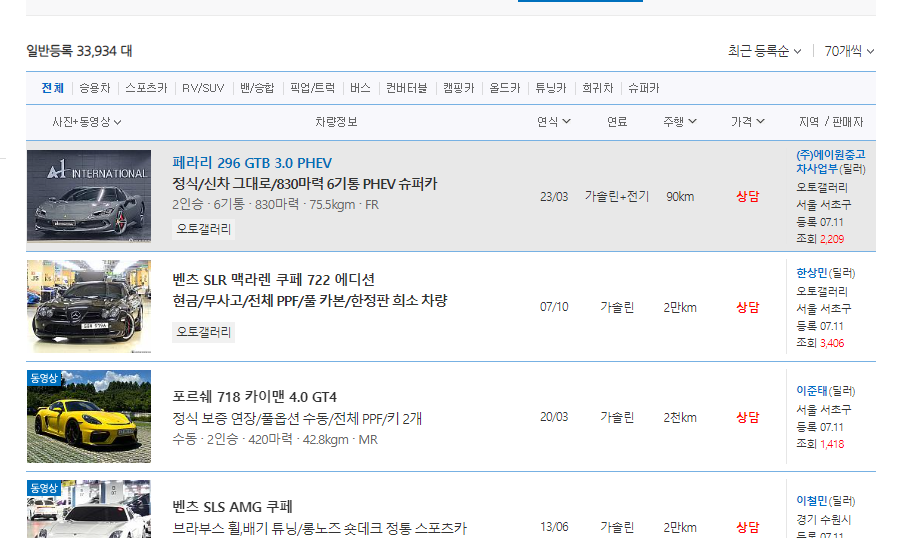The width and height of the screenshot is (910, 538).
Task: Click 상담 price on the SLS AMG row
Action: pyautogui.click(x=748, y=527)
